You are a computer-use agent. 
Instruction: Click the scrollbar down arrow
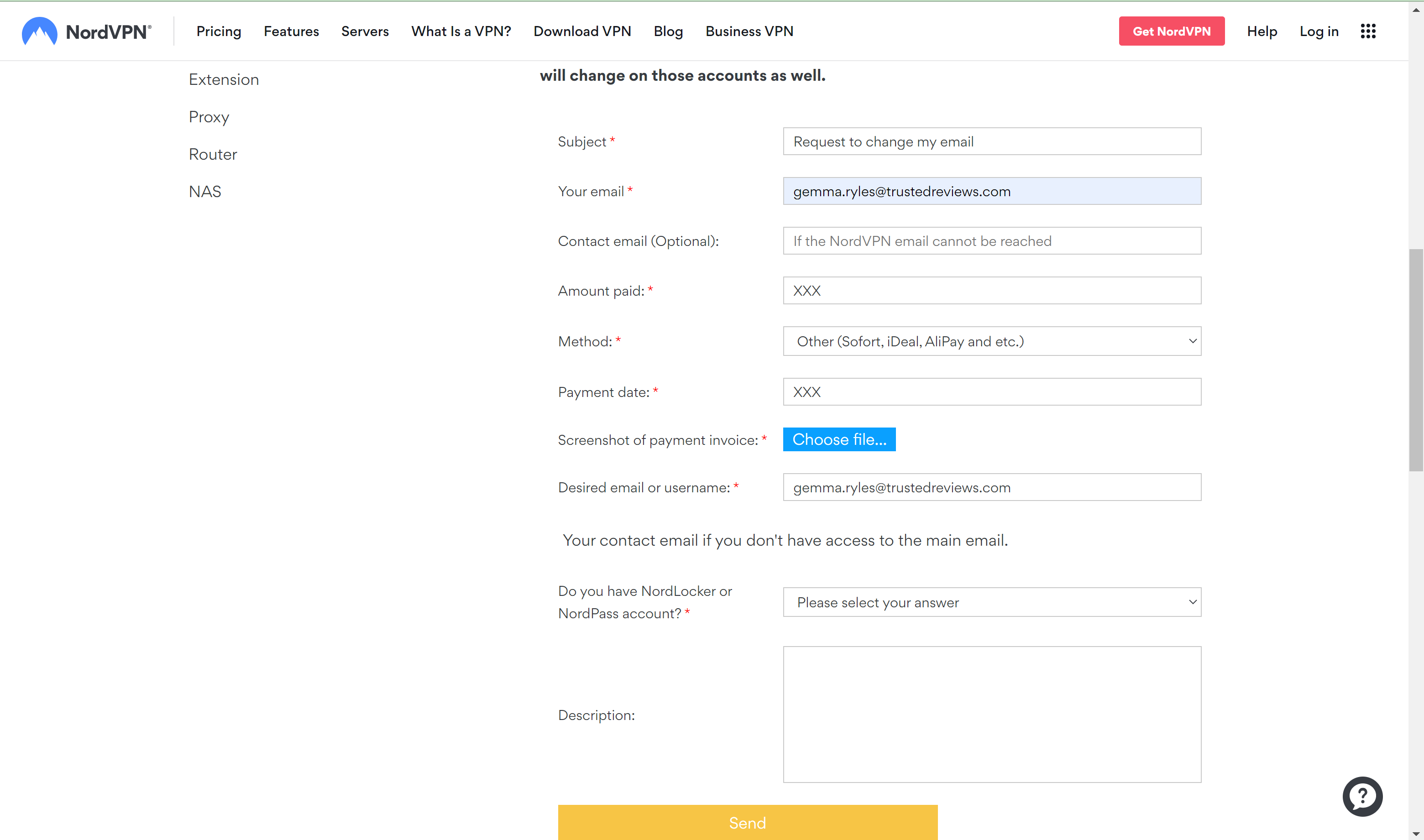(x=1415, y=834)
